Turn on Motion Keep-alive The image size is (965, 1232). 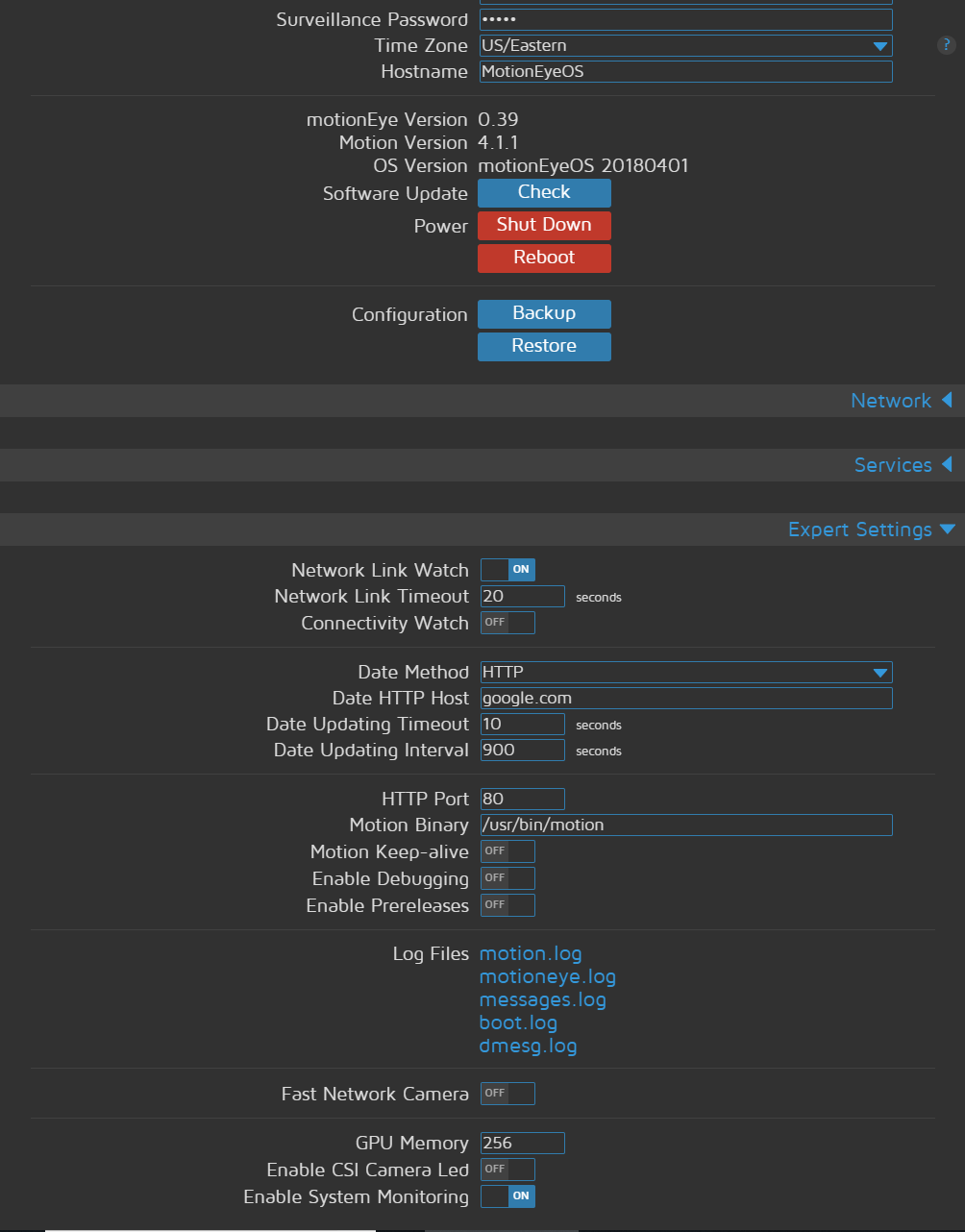(x=507, y=850)
